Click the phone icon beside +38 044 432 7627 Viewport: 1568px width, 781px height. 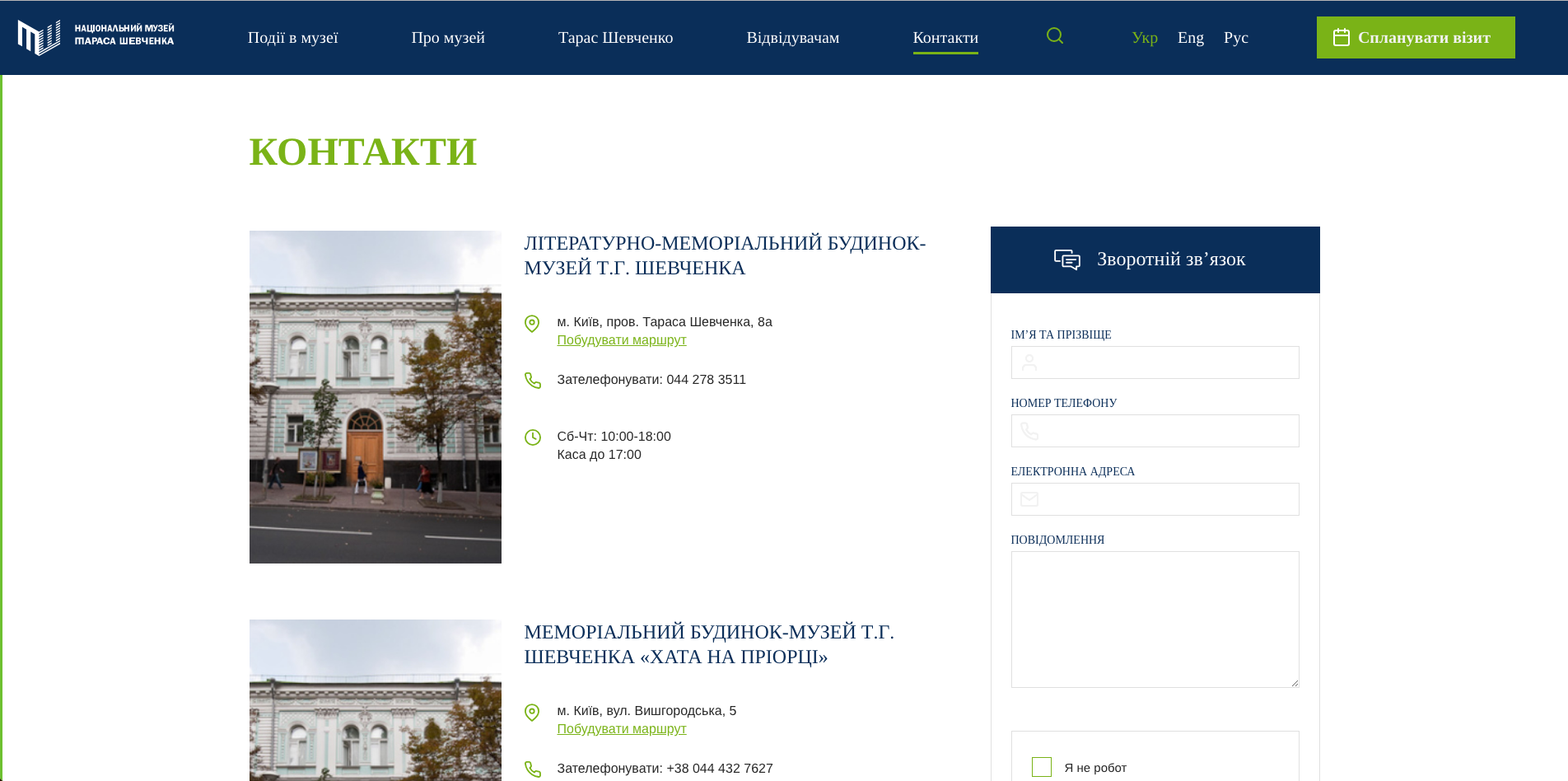coord(533,769)
